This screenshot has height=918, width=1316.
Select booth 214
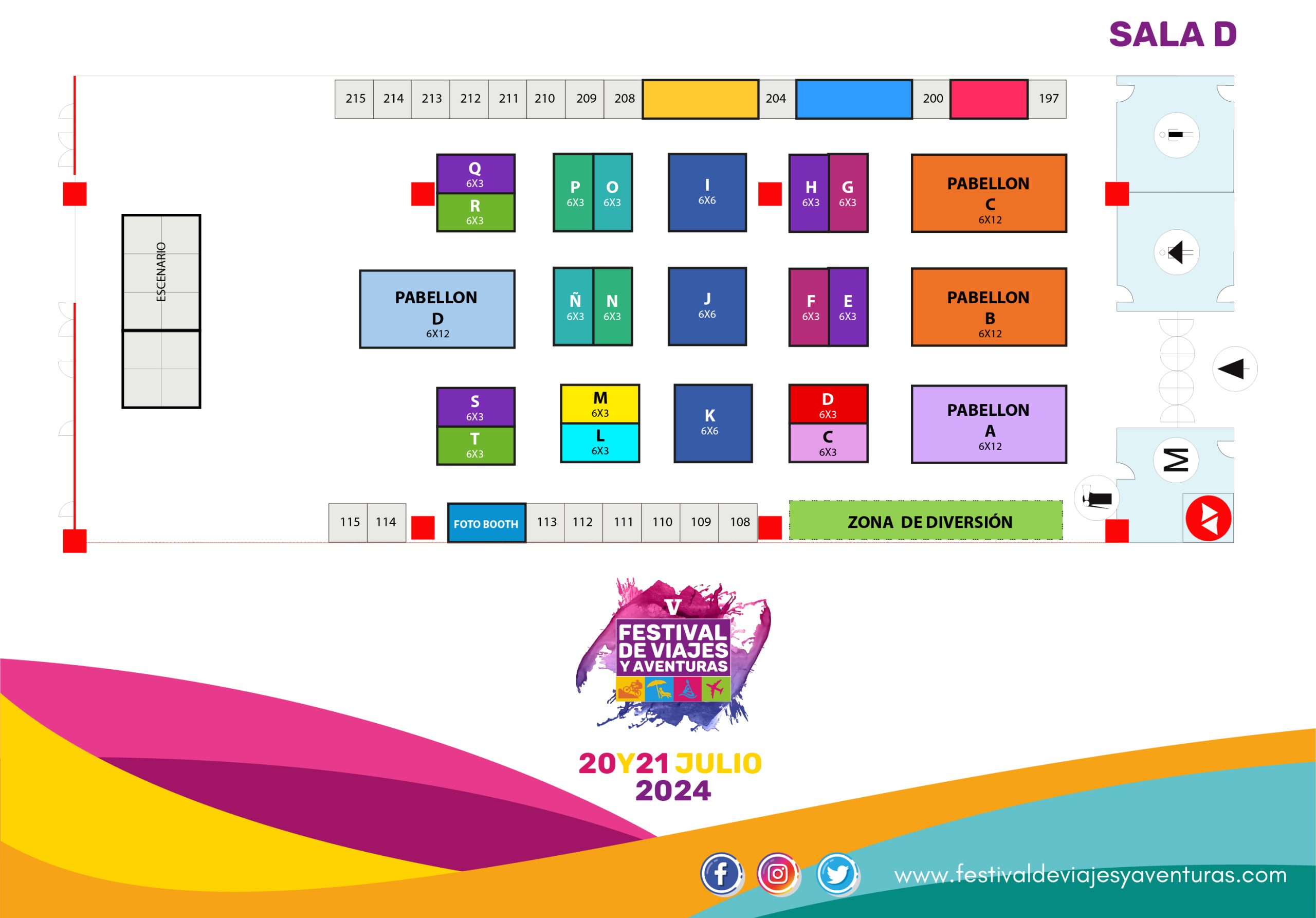pos(393,99)
